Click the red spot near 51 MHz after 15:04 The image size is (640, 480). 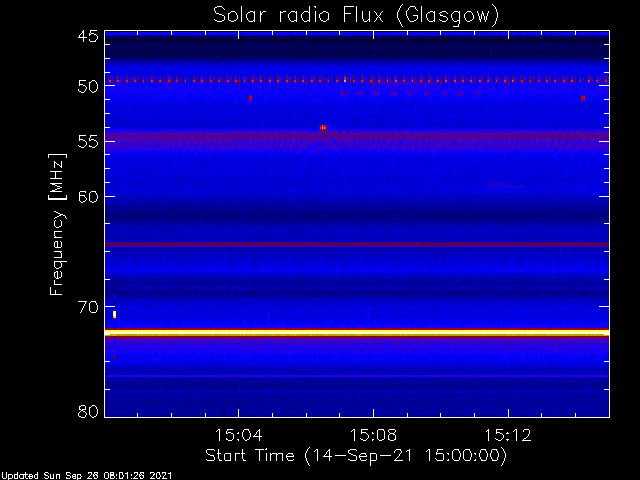coord(250,98)
